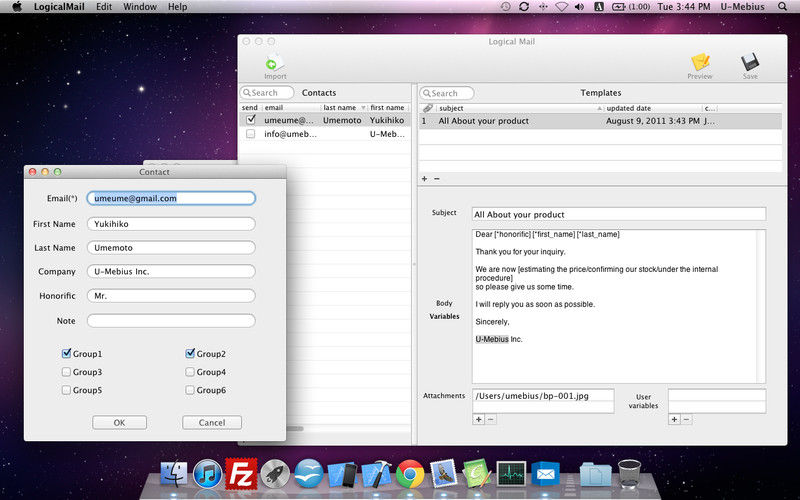Open the Trash in the dock
Viewport: 800px width, 500px height.
pyautogui.click(x=629, y=474)
